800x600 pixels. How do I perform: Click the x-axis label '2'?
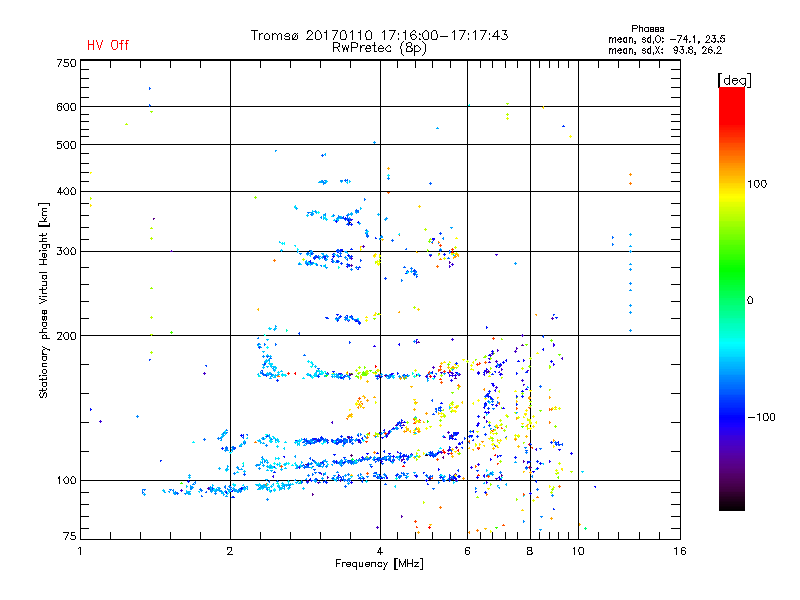(x=230, y=551)
